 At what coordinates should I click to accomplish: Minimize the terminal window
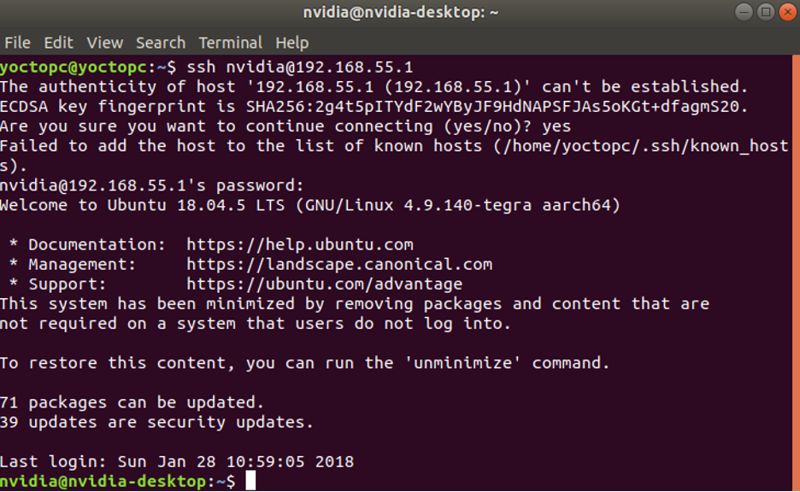tap(744, 12)
